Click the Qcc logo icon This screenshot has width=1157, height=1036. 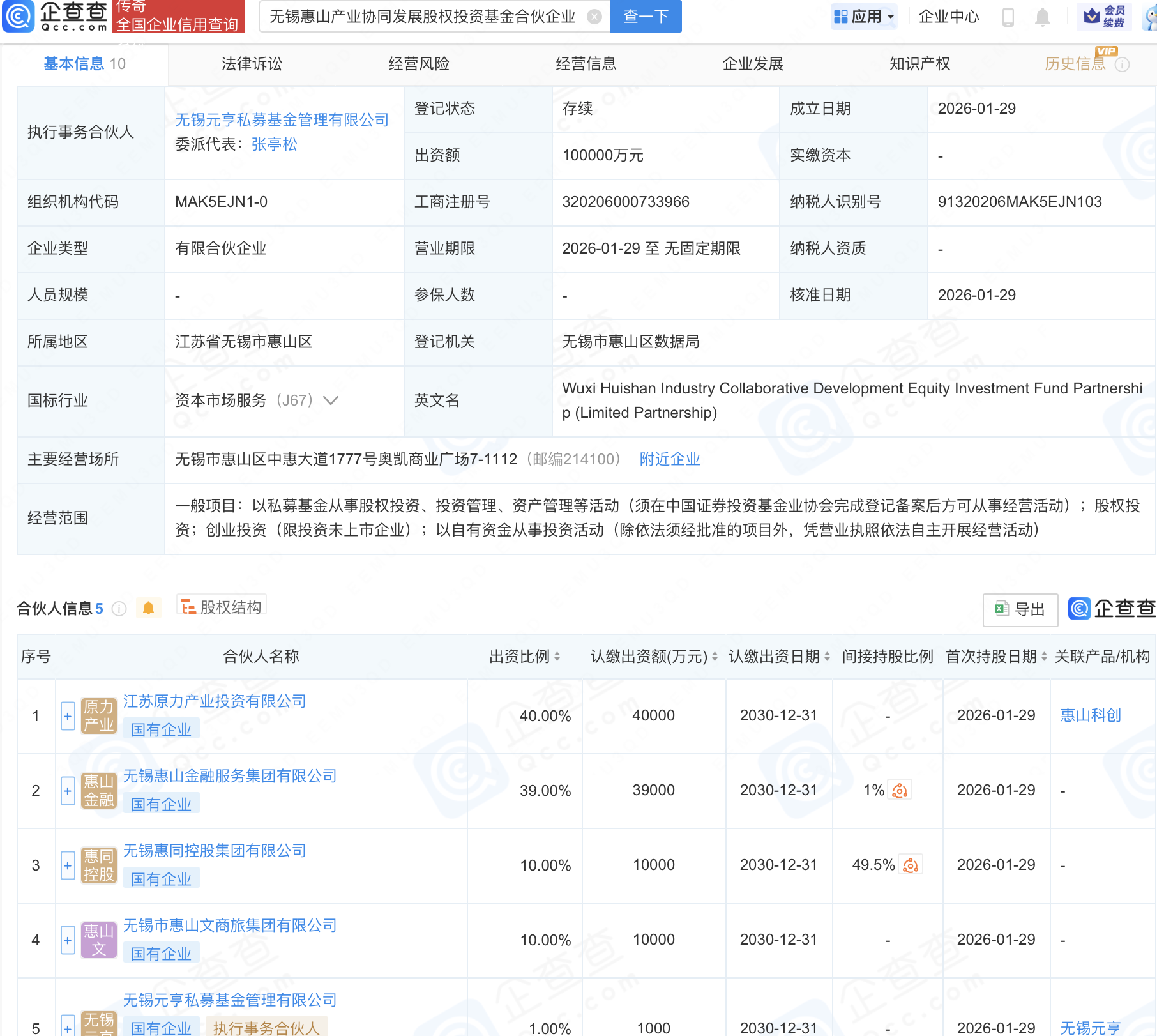(x=18, y=17)
